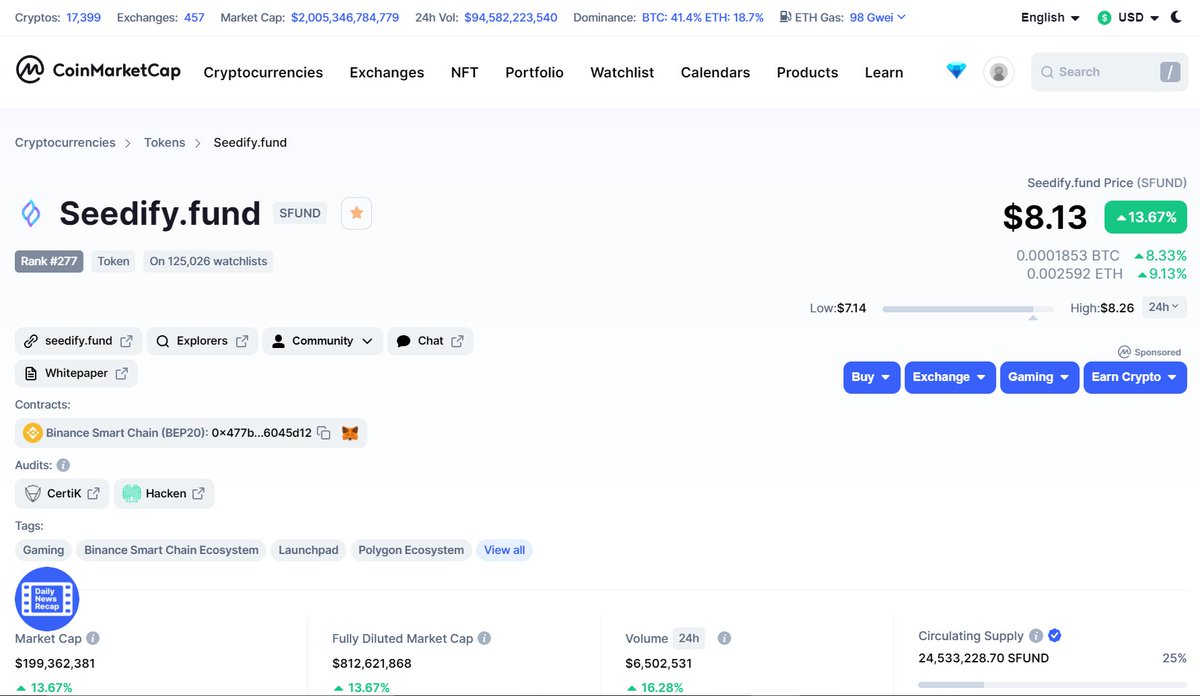
Task: Open the Products menu
Action: [807, 72]
